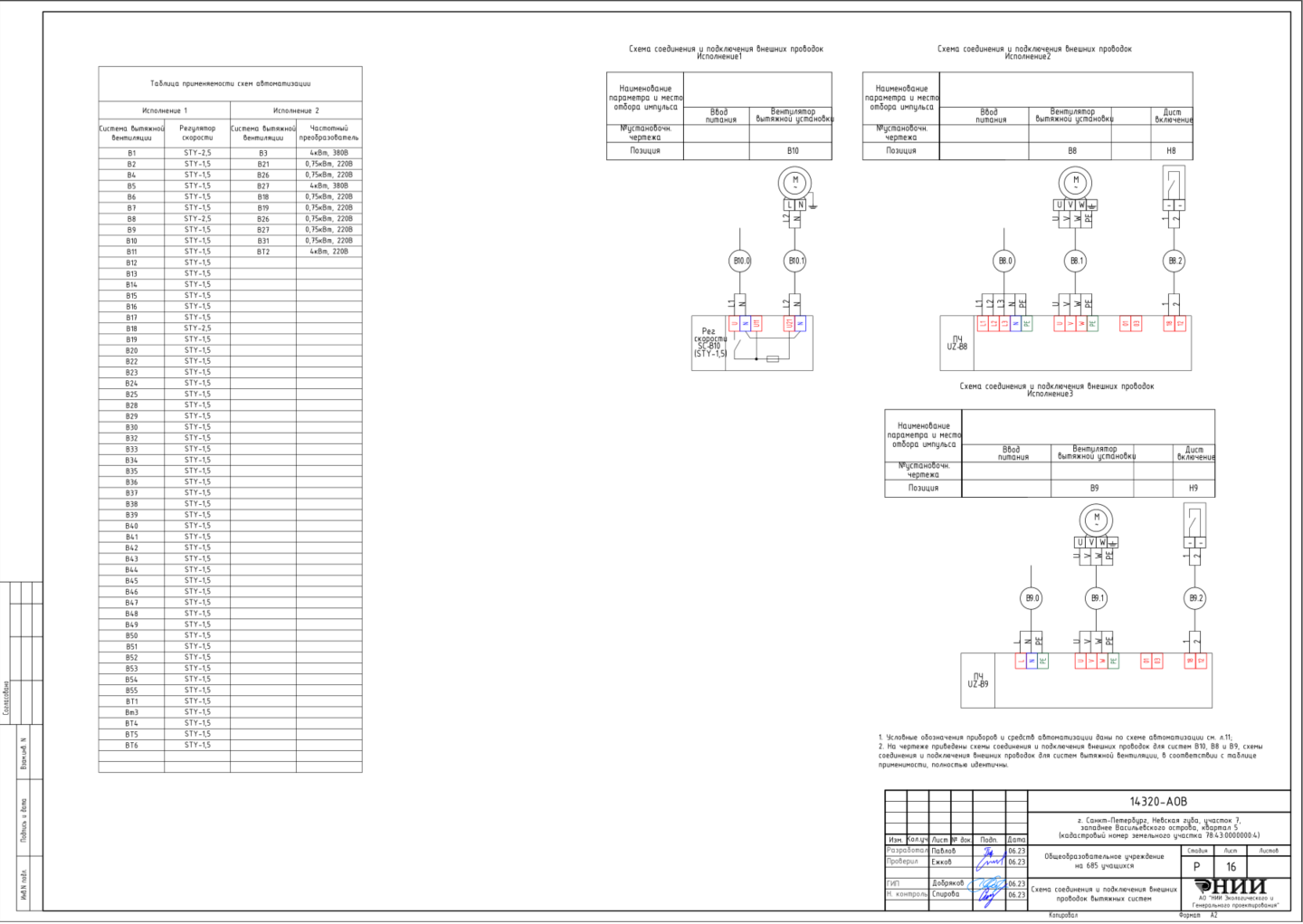Select the B10.1 cable marker circle
This screenshot has height=924, width=1303.
pyautogui.click(x=795, y=261)
